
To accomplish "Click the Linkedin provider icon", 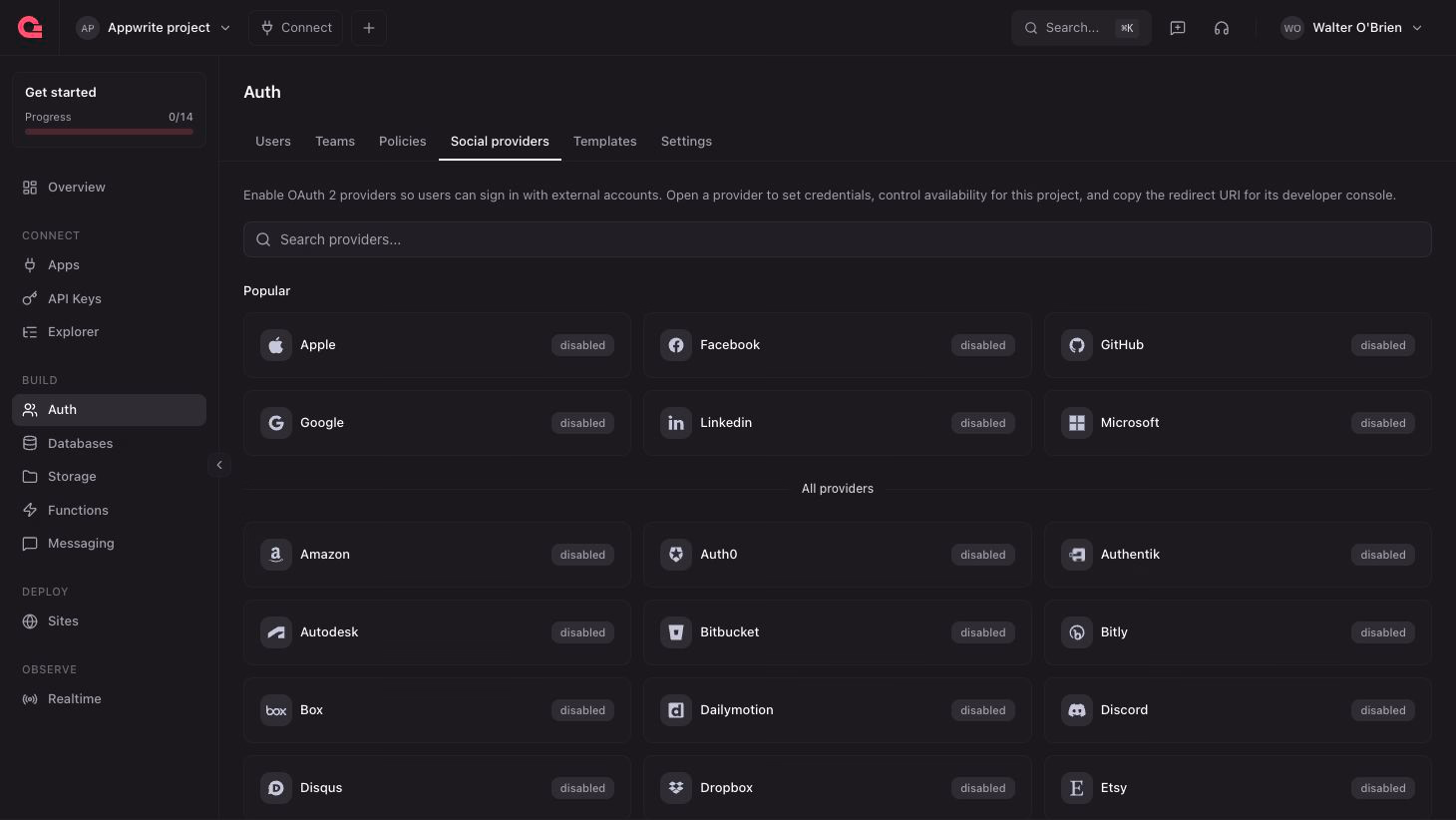I will pos(676,423).
